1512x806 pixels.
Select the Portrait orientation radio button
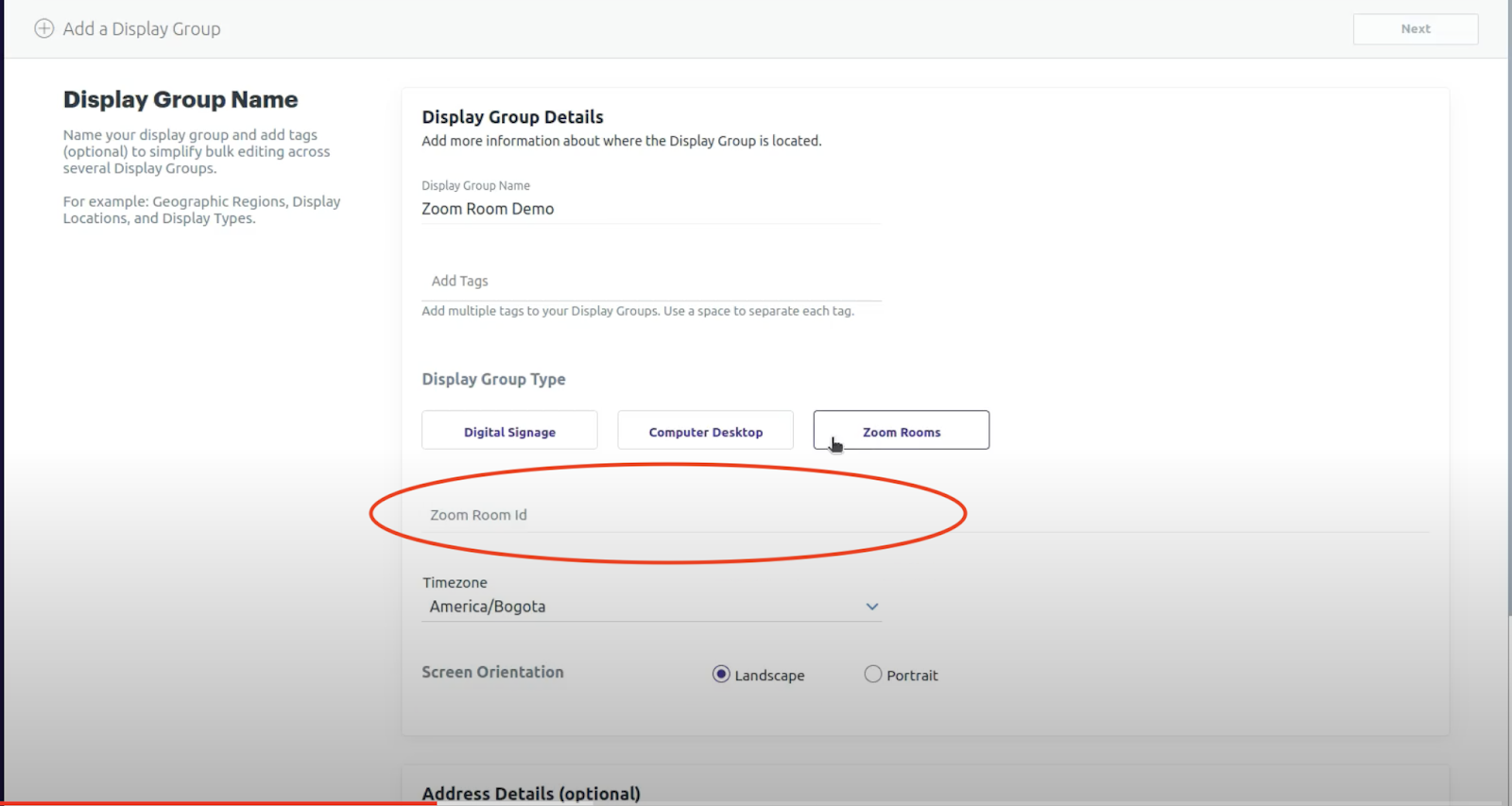872,674
